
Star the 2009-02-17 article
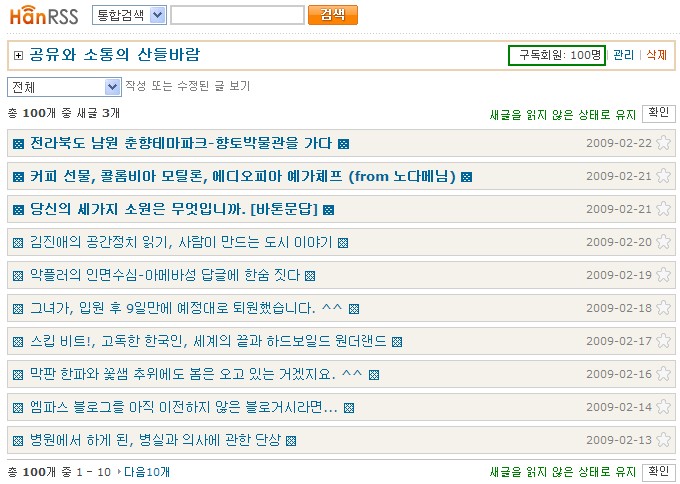point(664,340)
